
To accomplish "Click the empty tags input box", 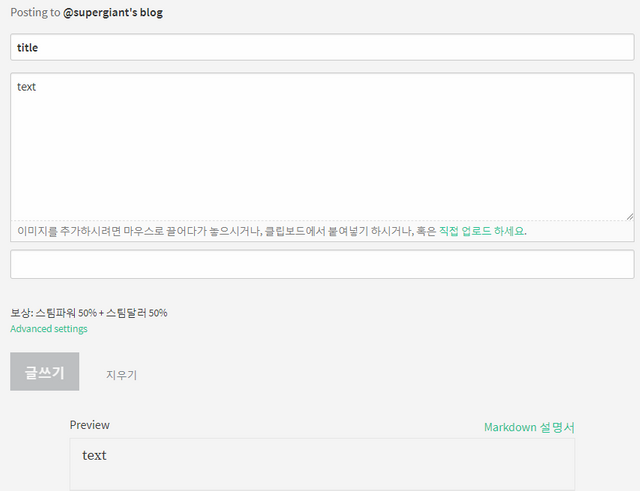I will pos(322,264).
